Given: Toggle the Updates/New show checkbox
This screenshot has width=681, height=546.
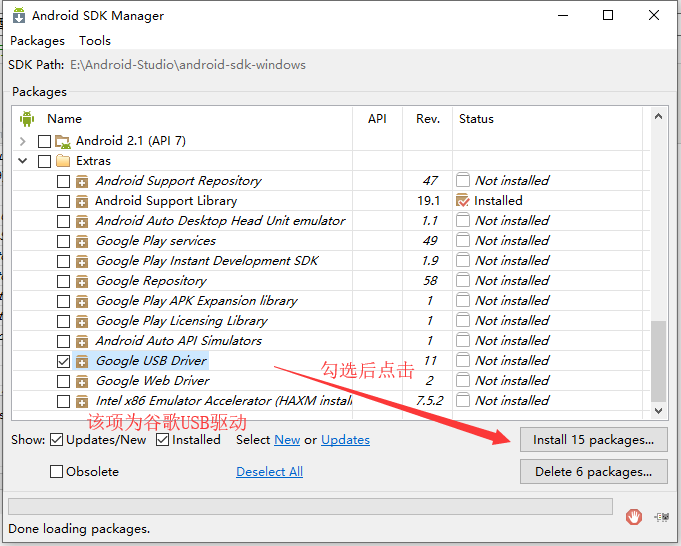Looking at the screenshot, I should [x=56, y=440].
